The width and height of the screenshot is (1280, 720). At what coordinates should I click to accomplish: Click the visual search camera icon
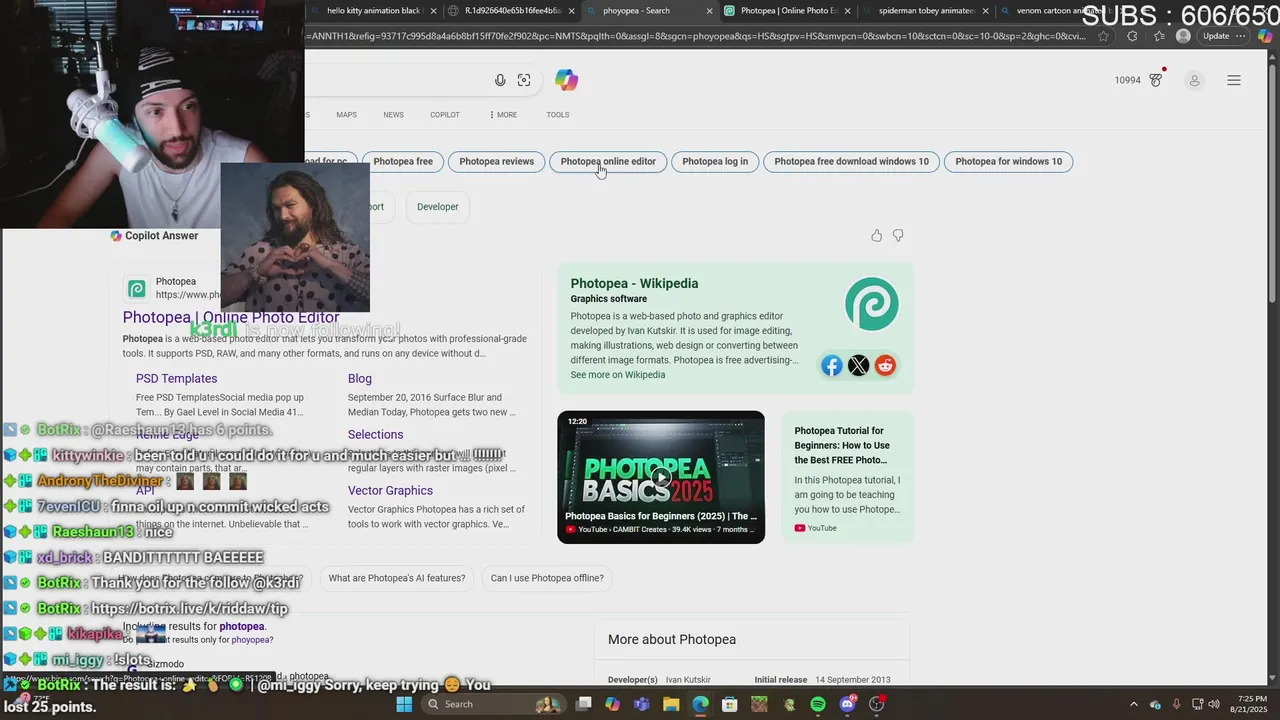524,80
